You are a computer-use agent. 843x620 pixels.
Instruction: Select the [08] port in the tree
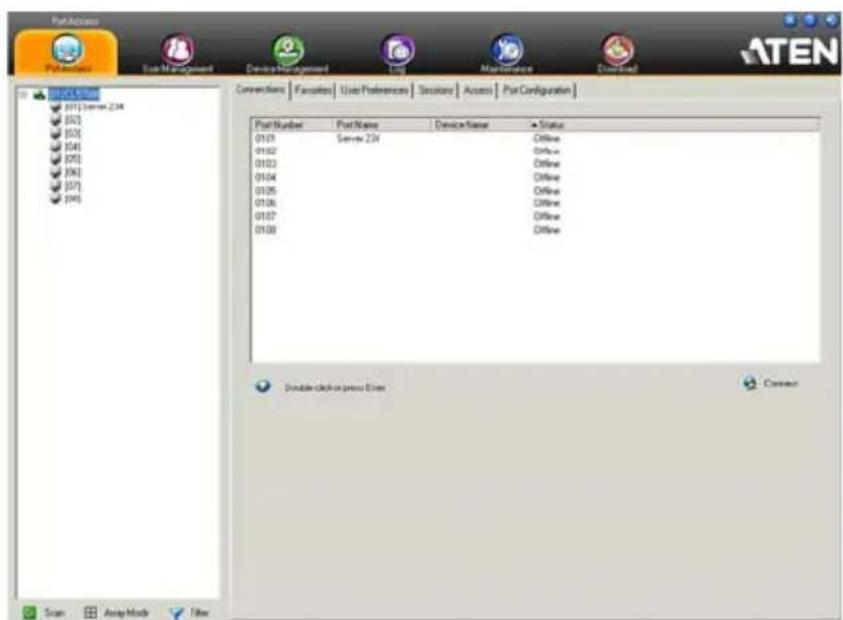coord(73,199)
